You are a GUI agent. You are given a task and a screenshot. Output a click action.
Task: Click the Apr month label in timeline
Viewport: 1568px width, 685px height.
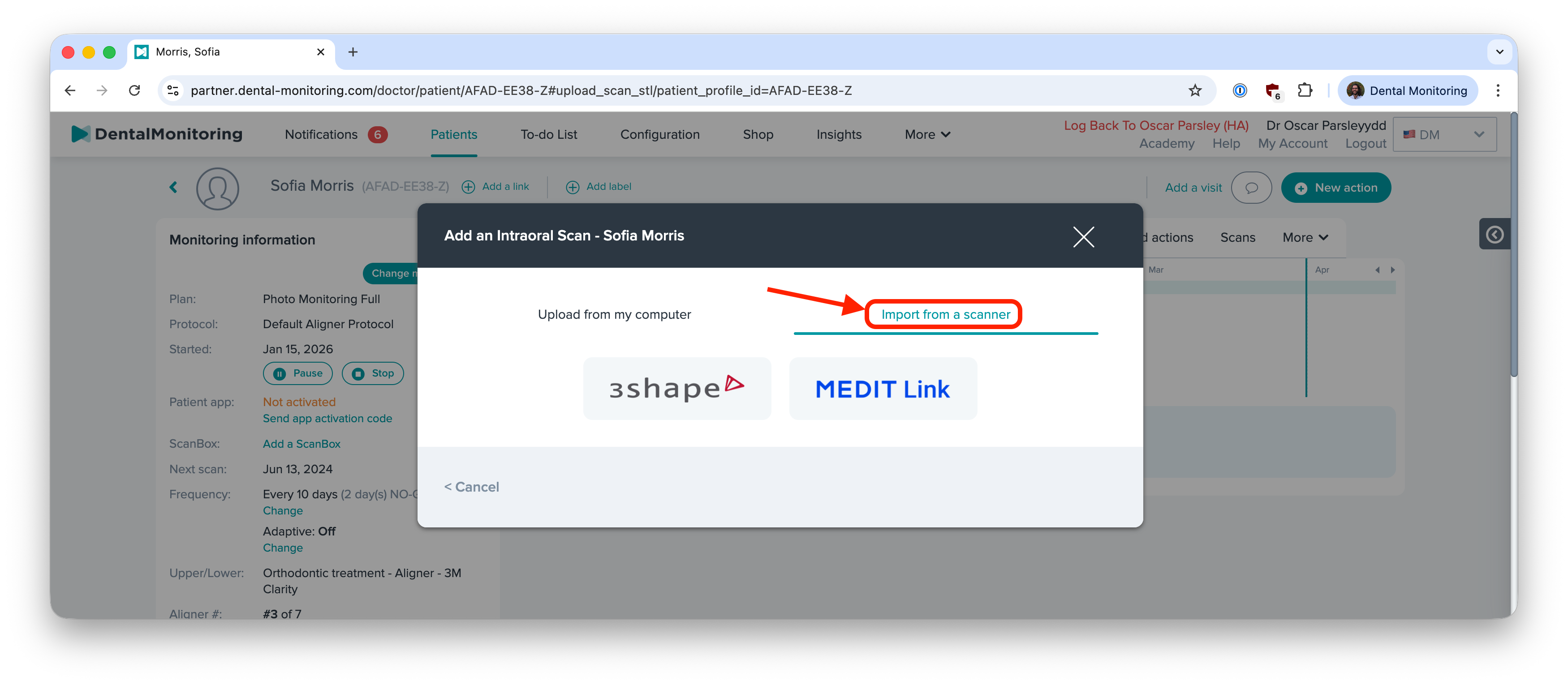click(1322, 270)
